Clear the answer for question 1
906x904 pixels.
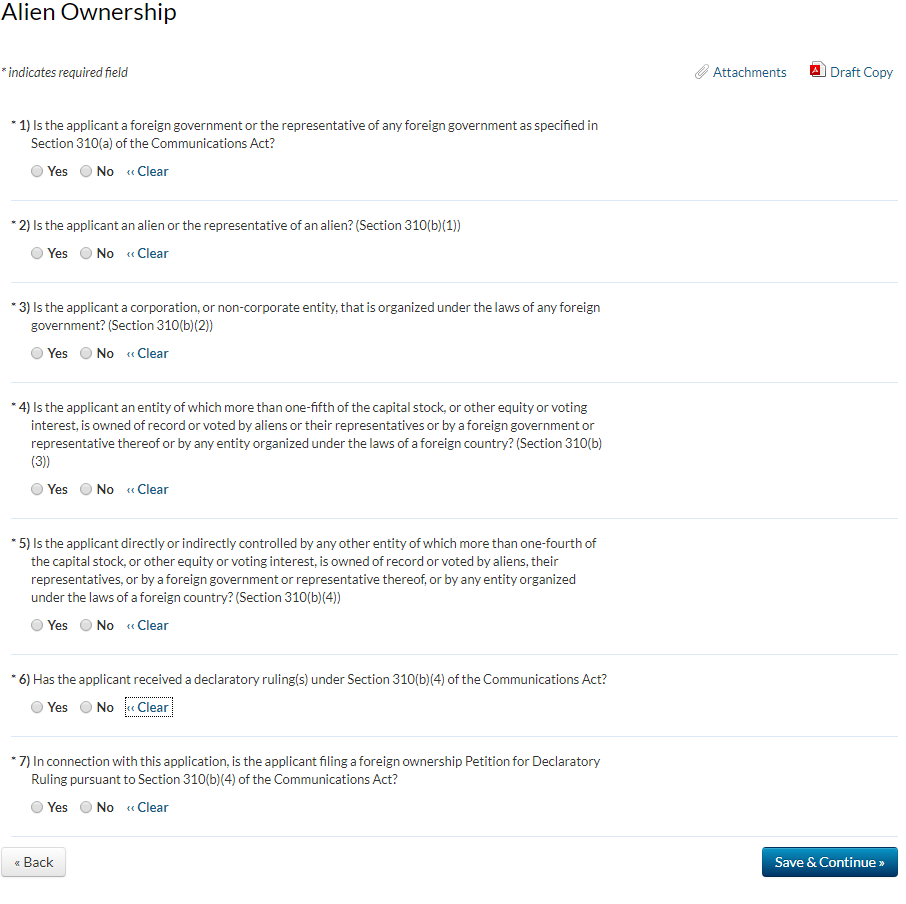tap(148, 171)
